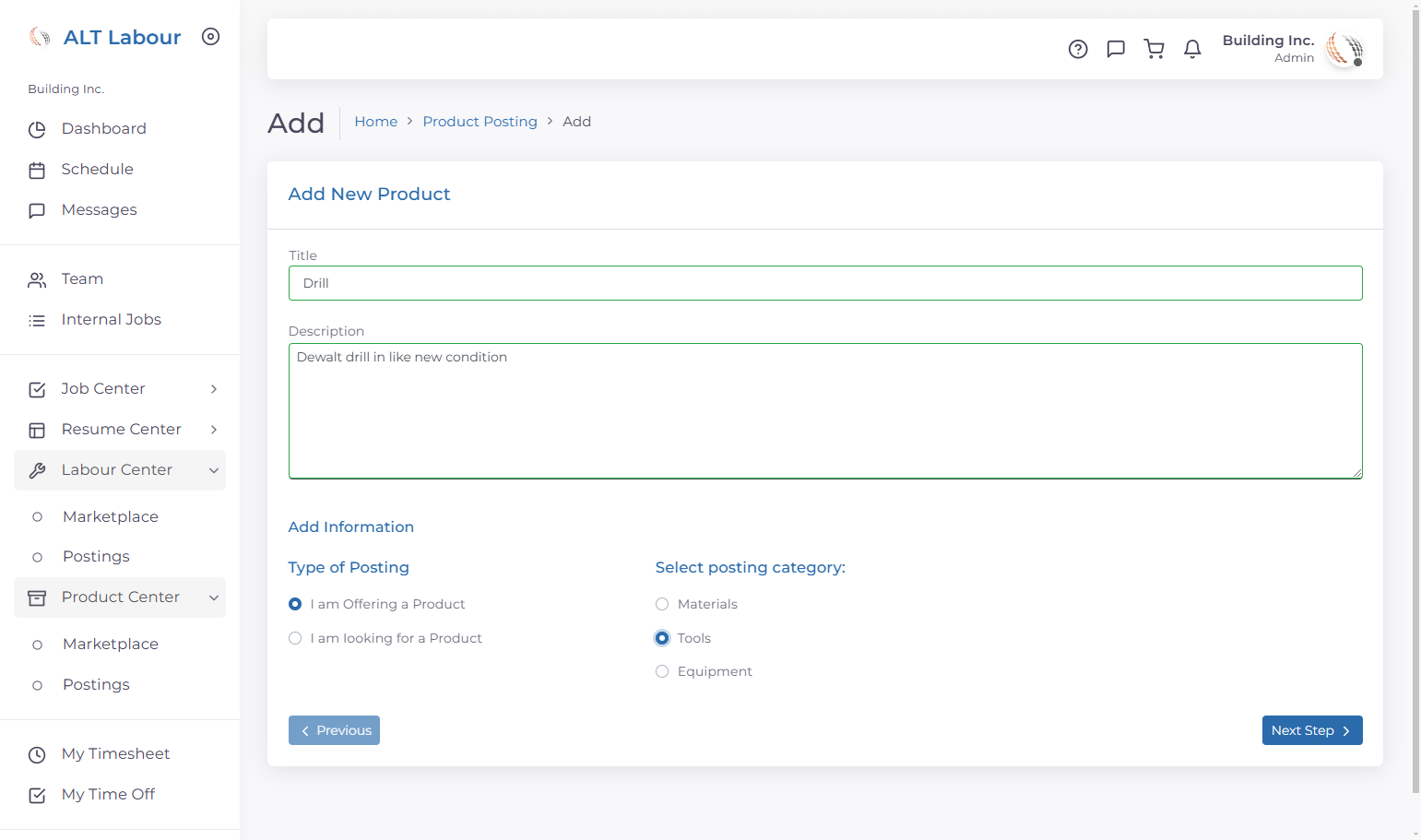The image size is (1421, 840).
Task: Click into the Title input field
Action: coord(825,283)
